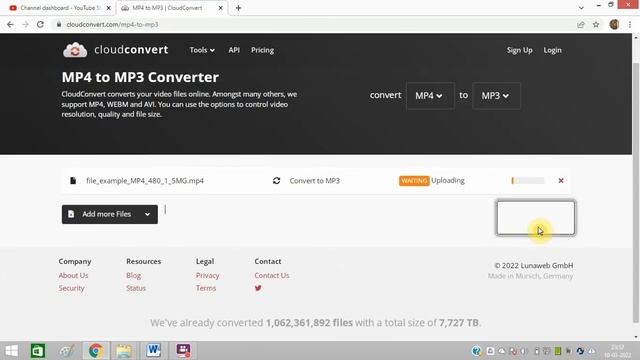This screenshot has width=640, height=360.
Task: Close the MP4 to MP3 CloudConvert tab
Action: click(x=220, y=8)
